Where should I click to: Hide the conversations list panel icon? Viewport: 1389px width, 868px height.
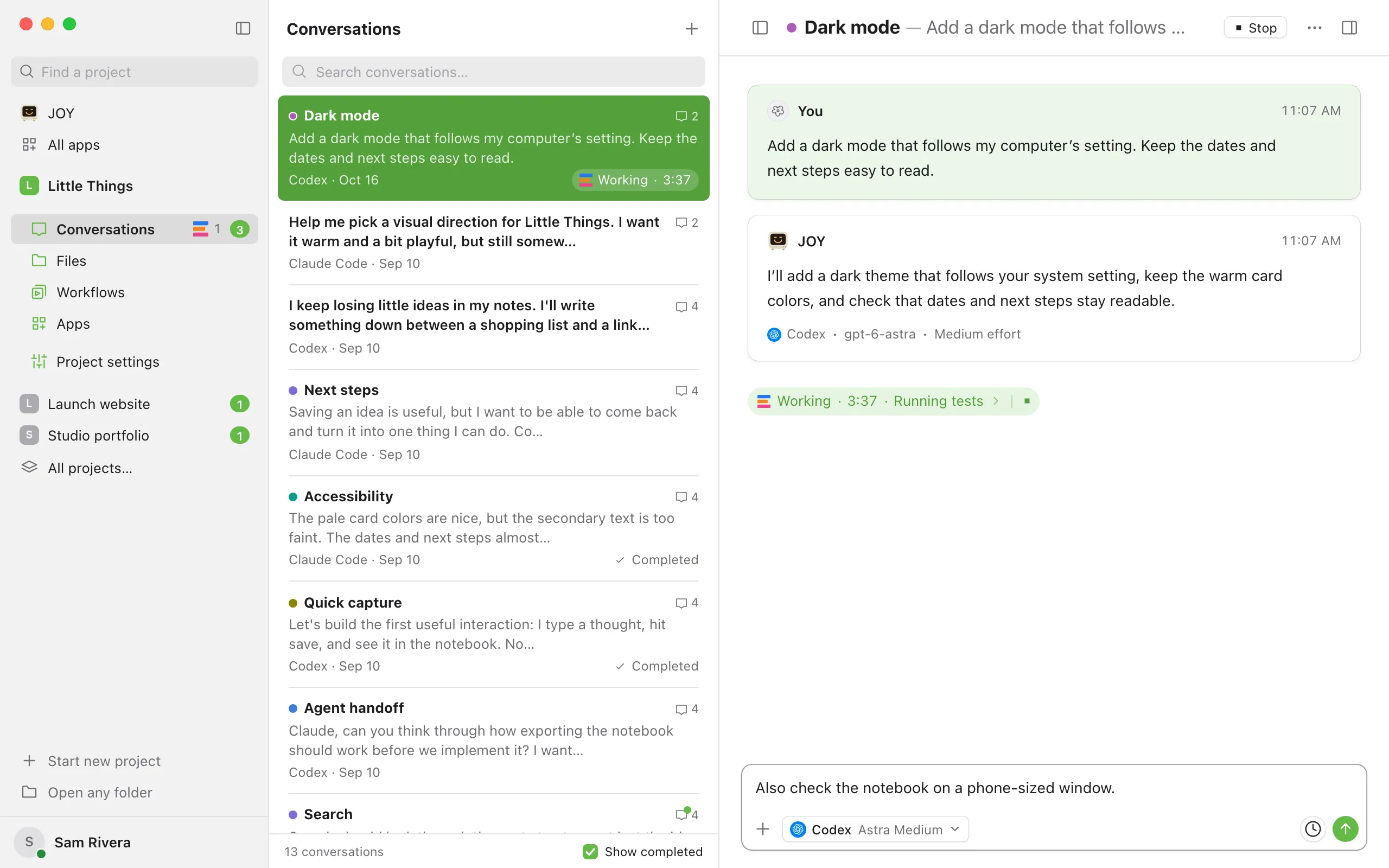click(760, 28)
